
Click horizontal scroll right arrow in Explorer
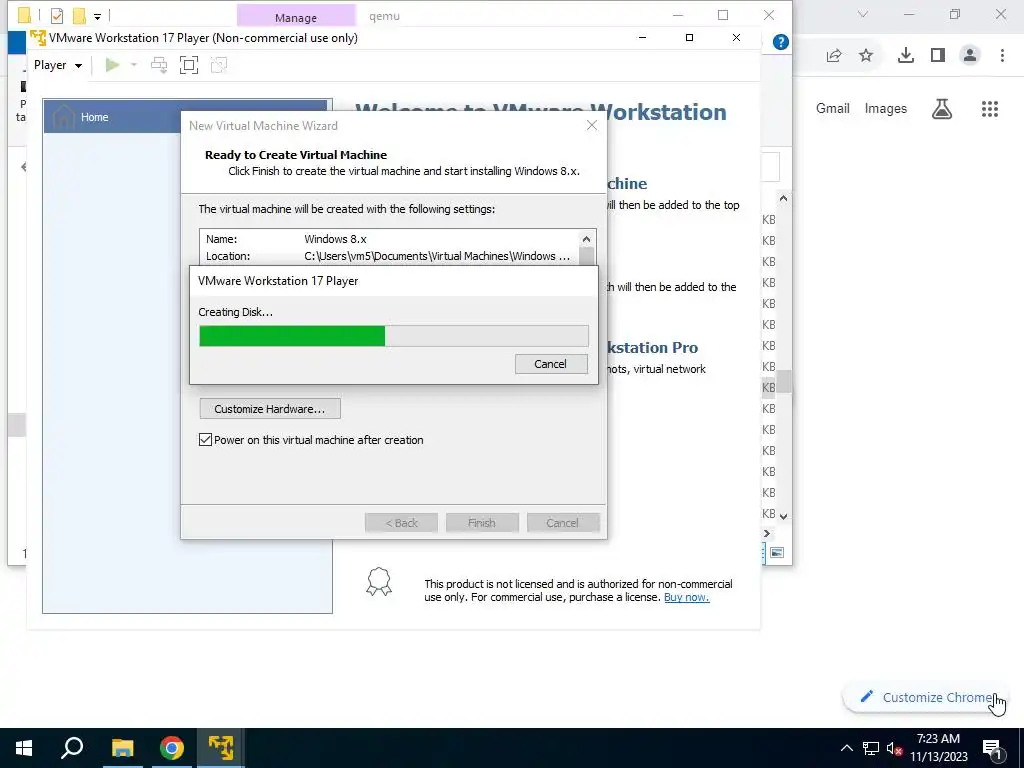click(x=767, y=534)
